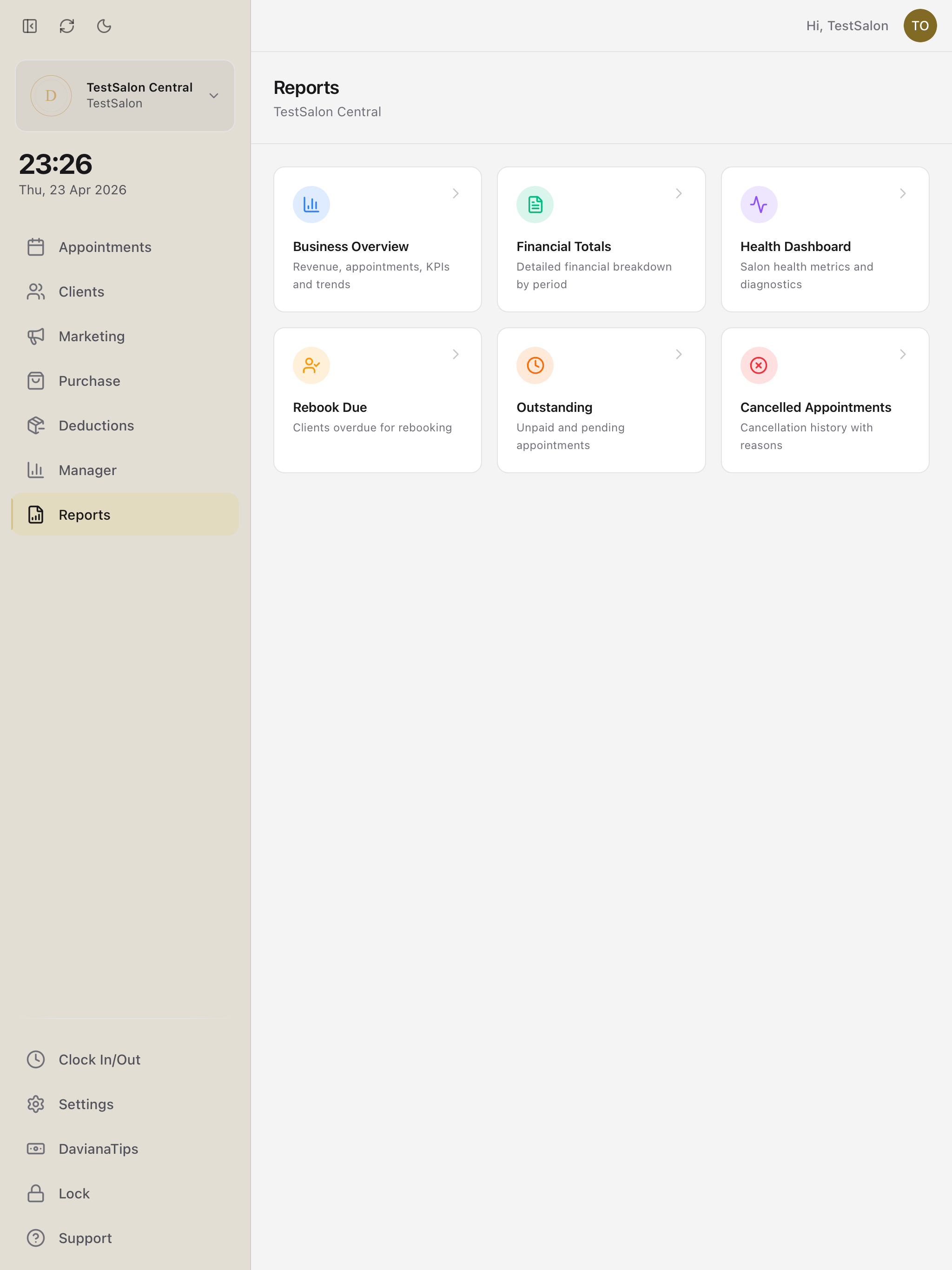Open the Cancelled Appointments report
This screenshot has height=1270, width=952.
tap(825, 400)
